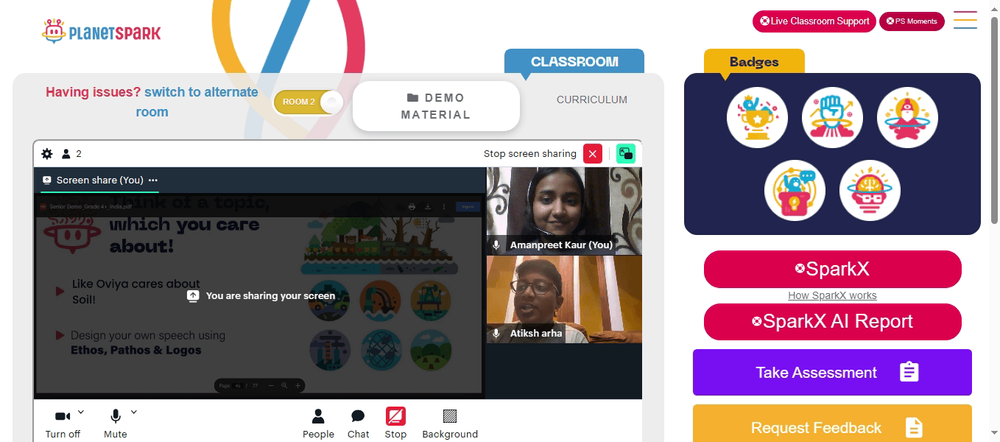Click the page scrollbar on right edge
Image resolution: width=1000 pixels, height=442 pixels.
point(995,121)
